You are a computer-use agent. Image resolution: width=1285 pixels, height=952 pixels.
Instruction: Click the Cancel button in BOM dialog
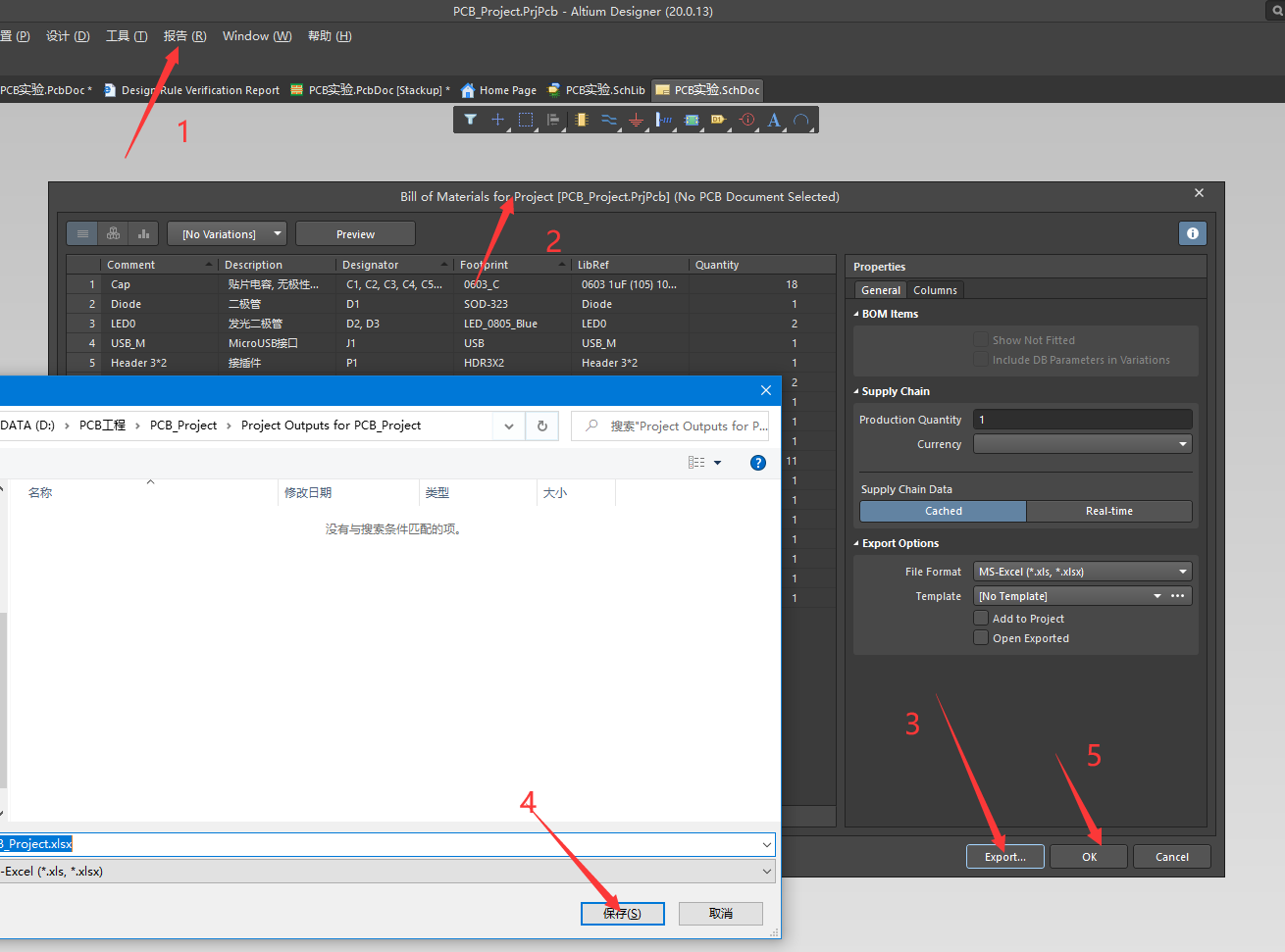1172,856
